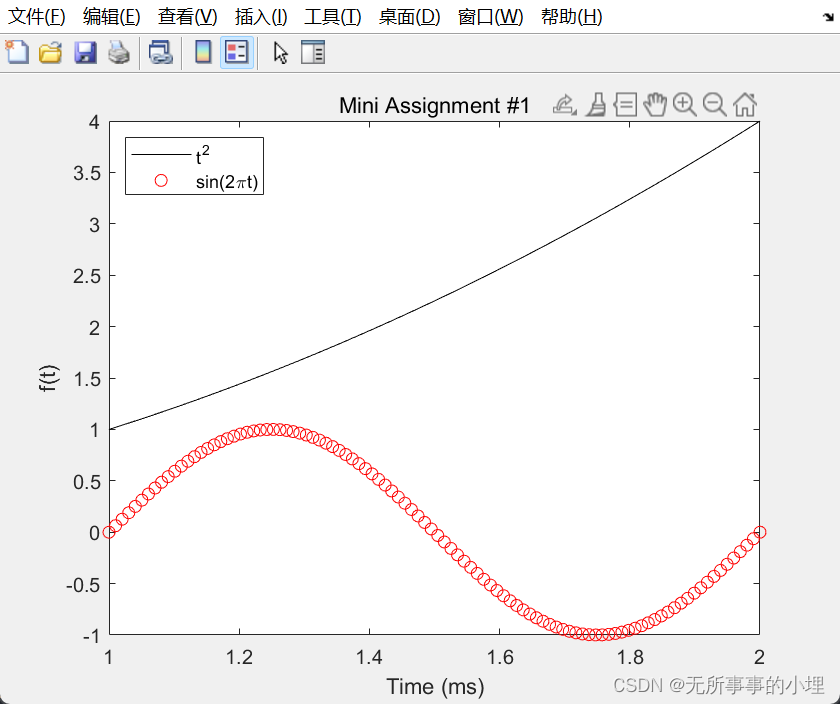This screenshot has width=840, height=704.
Task: Restore the view with the home icon
Action: (744, 103)
